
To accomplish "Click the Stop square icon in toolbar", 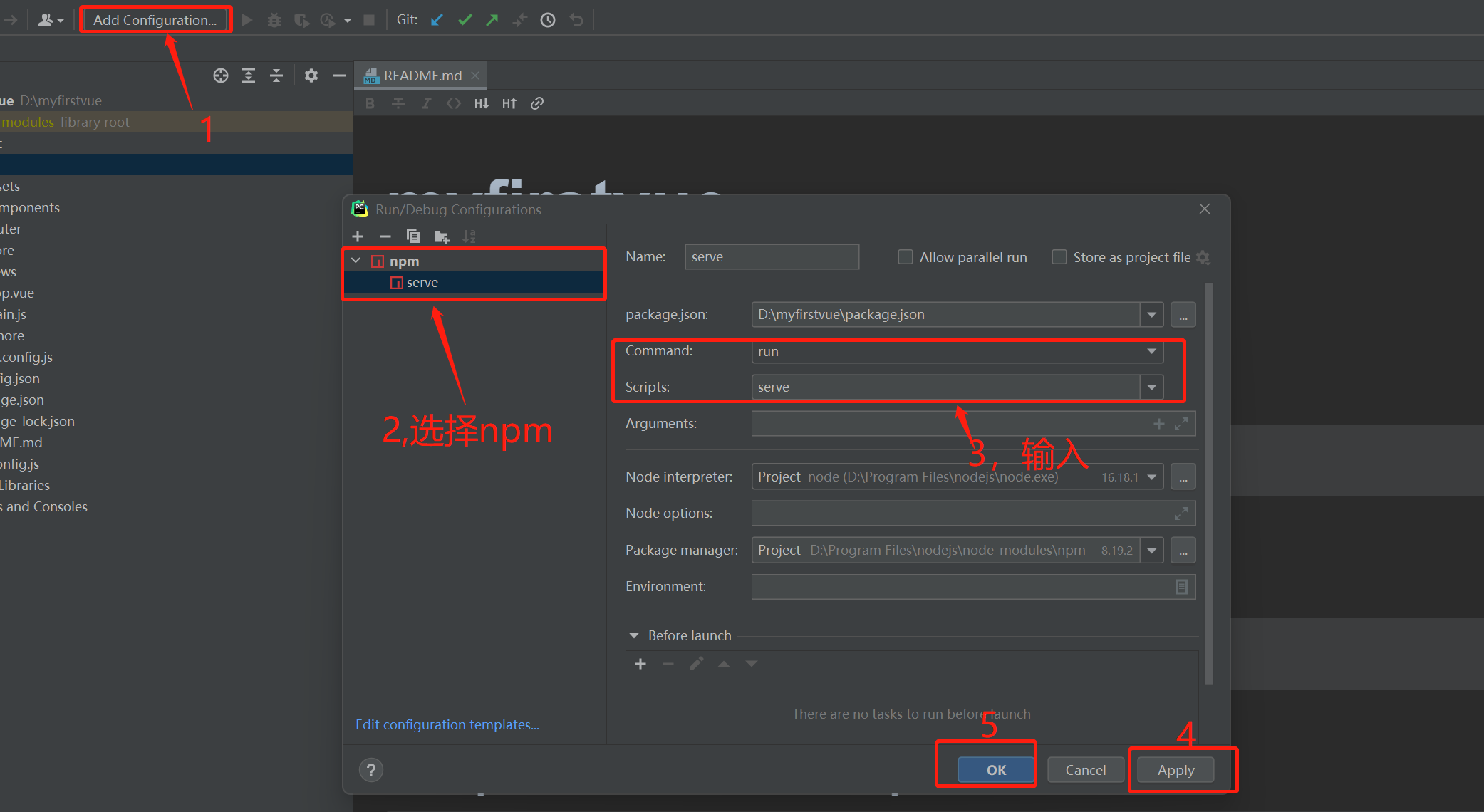I will (x=369, y=20).
